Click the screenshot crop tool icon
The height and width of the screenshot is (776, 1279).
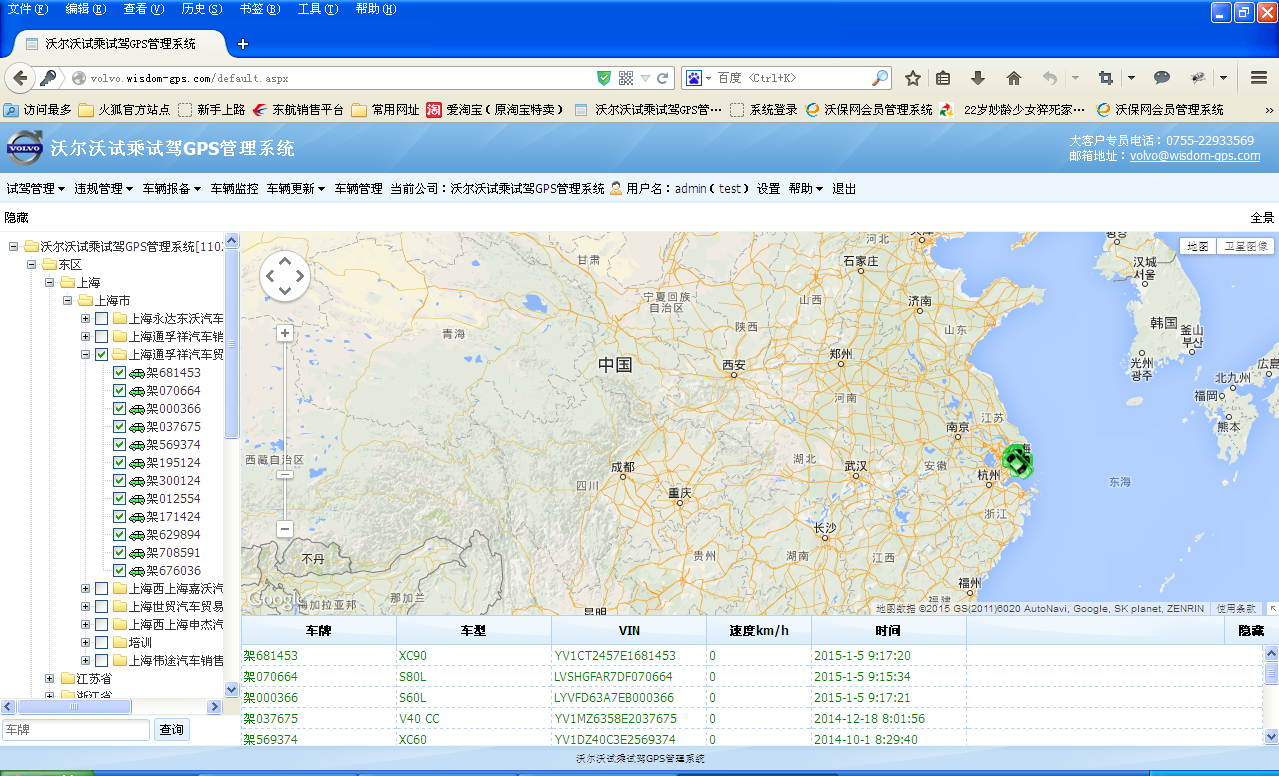point(1105,78)
